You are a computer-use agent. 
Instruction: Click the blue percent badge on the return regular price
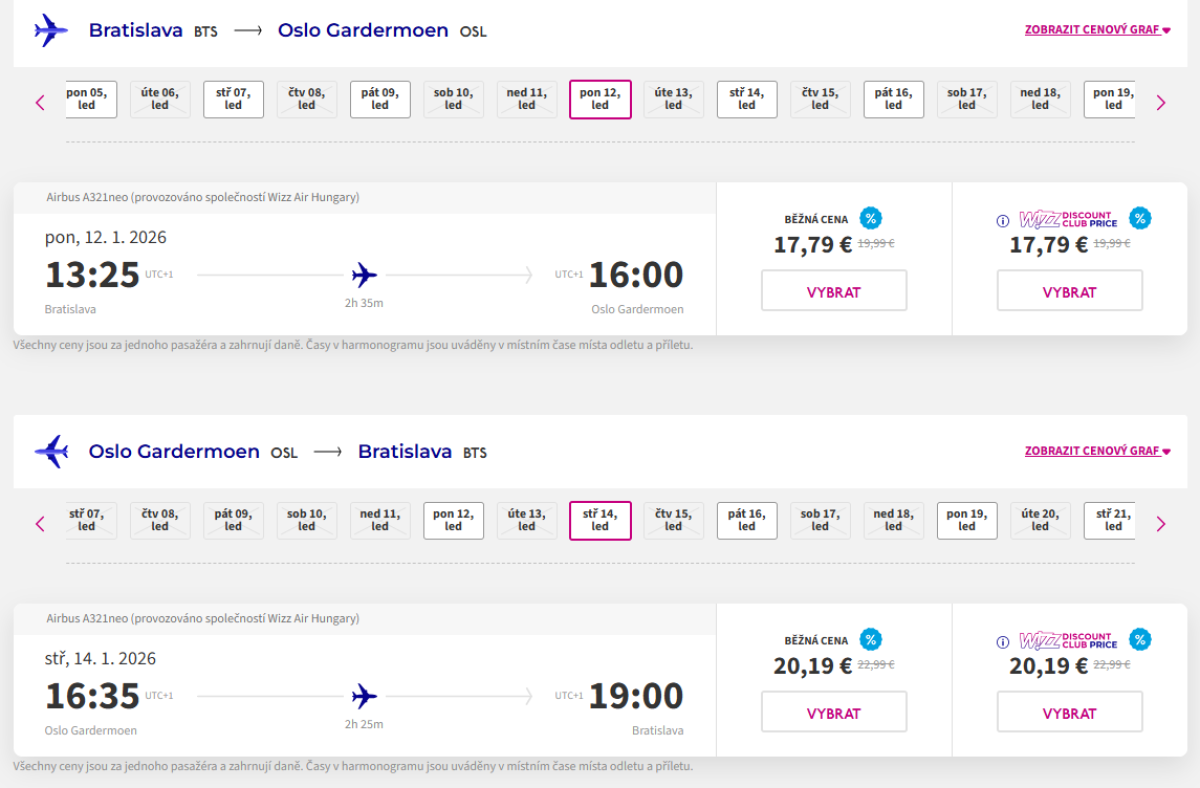pos(871,640)
